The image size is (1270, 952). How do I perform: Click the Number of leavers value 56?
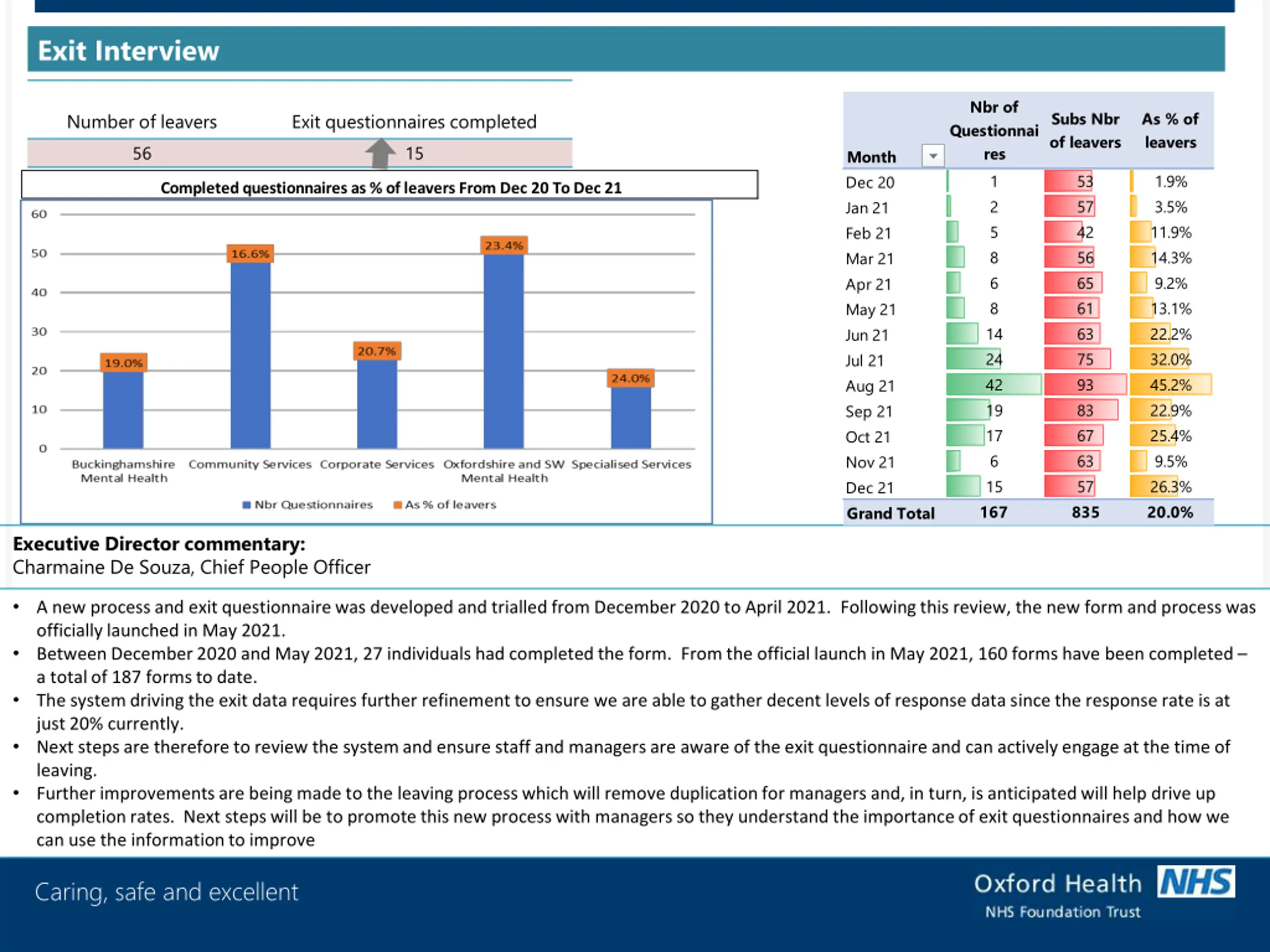coord(142,153)
